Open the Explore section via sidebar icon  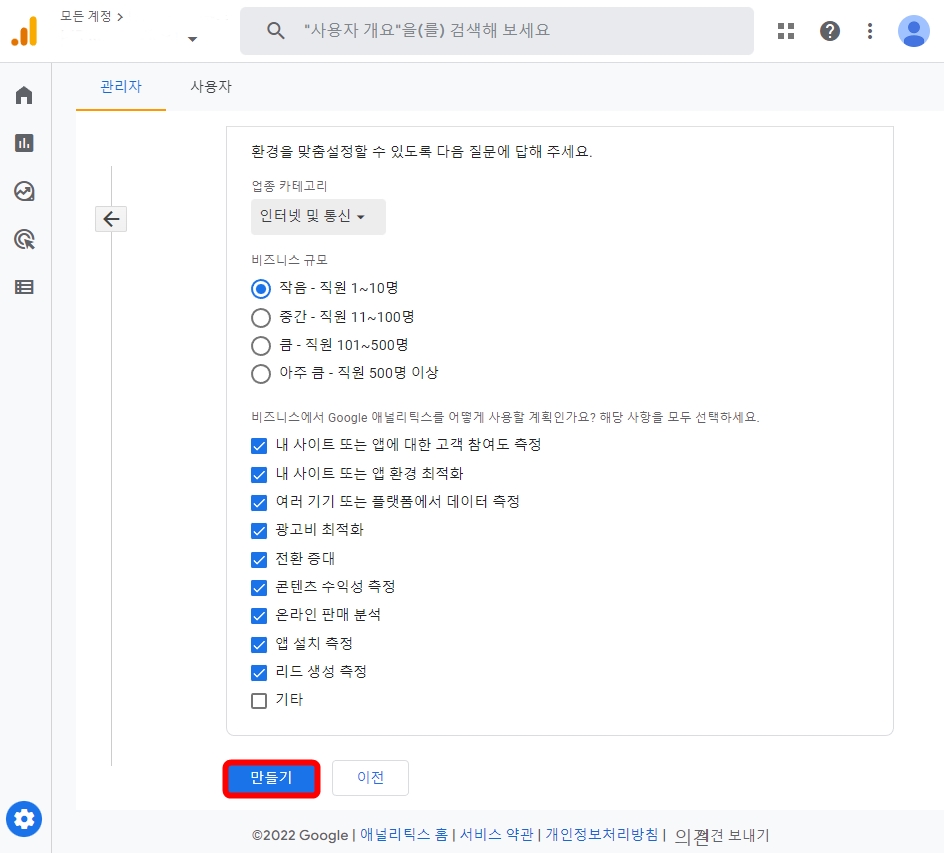[x=24, y=191]
